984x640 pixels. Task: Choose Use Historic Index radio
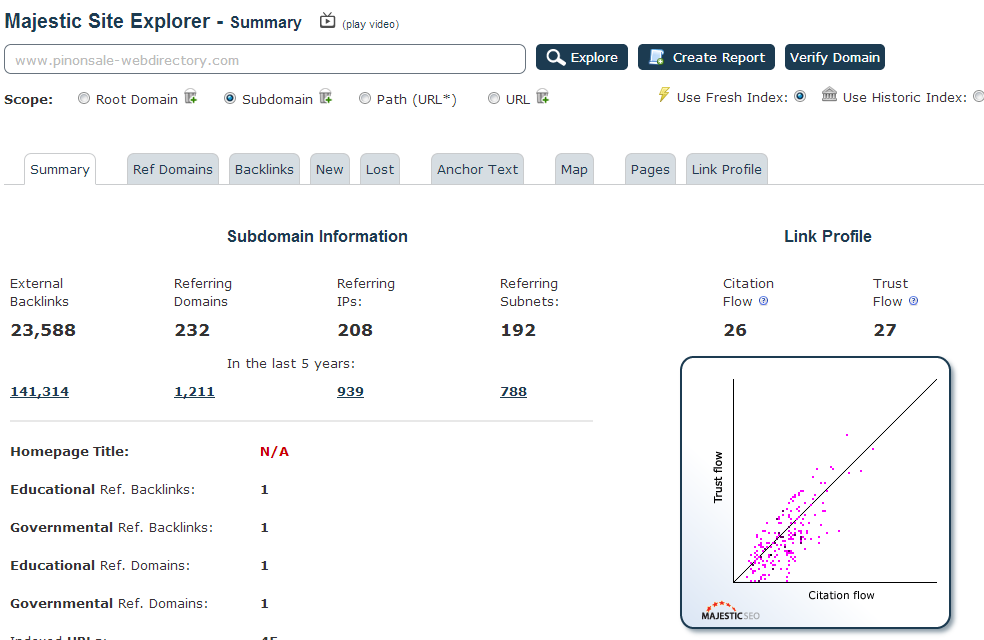(x=978, y=97)
